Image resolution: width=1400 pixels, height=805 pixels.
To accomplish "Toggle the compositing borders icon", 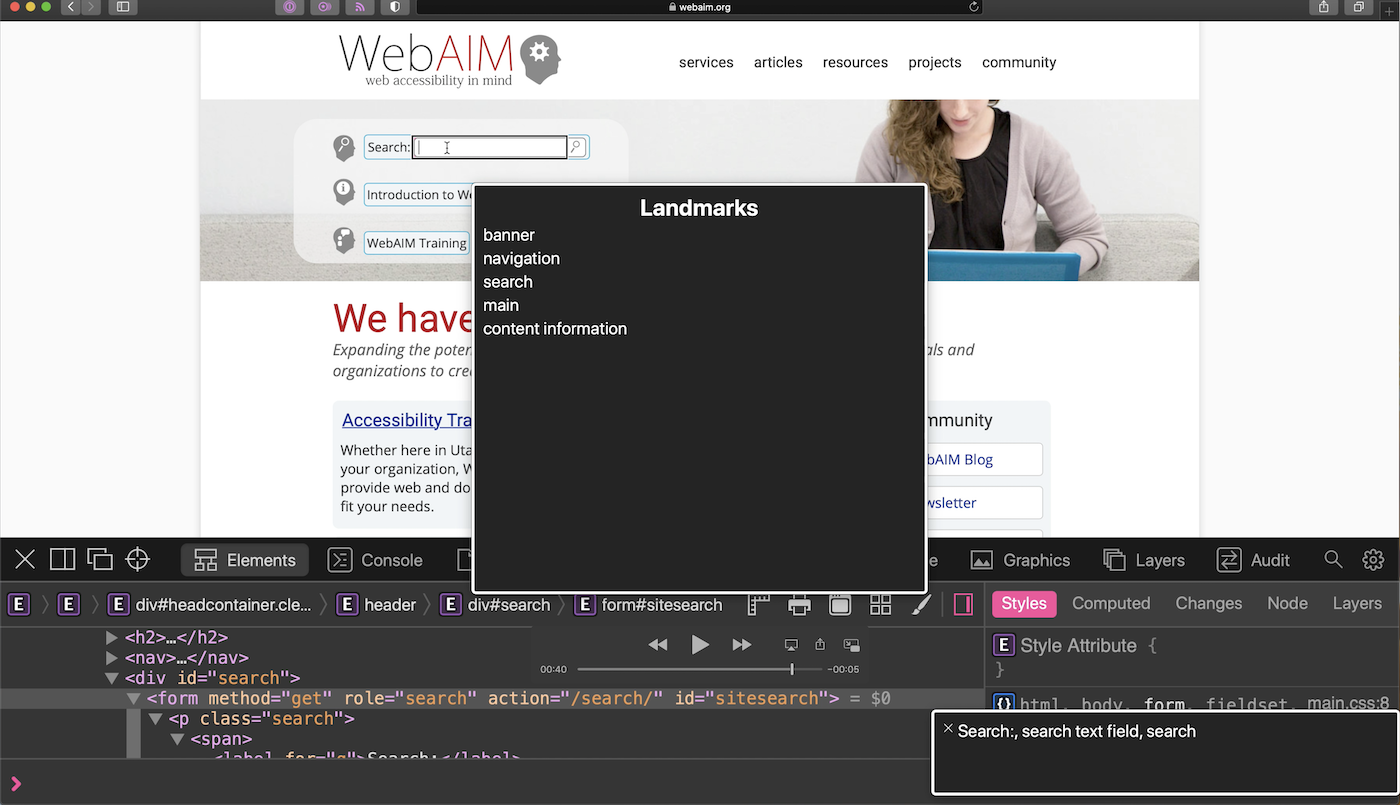I will click(840, 604).
